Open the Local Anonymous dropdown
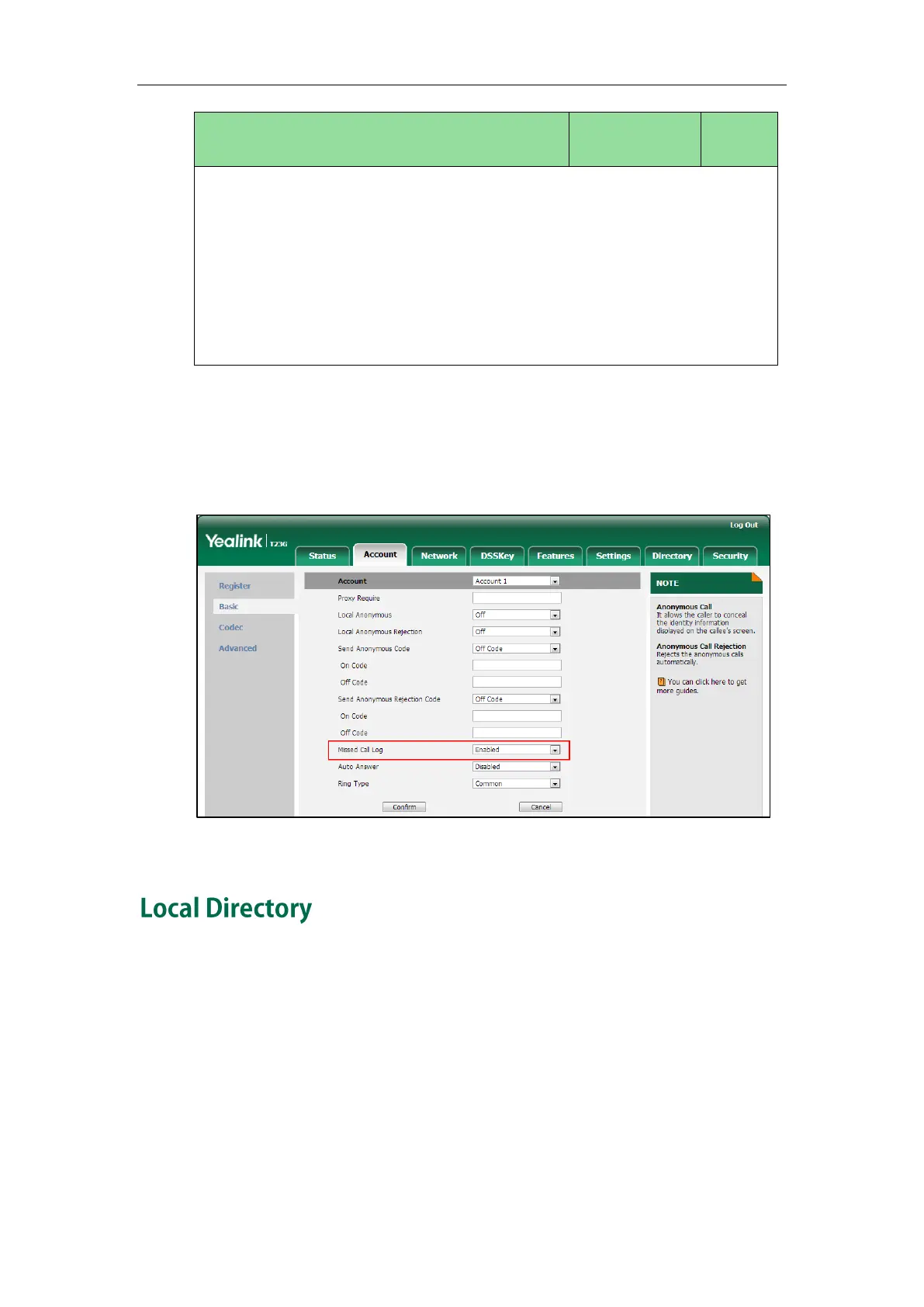This screenshot has width=924, height=1307. [x=516, y=615]
